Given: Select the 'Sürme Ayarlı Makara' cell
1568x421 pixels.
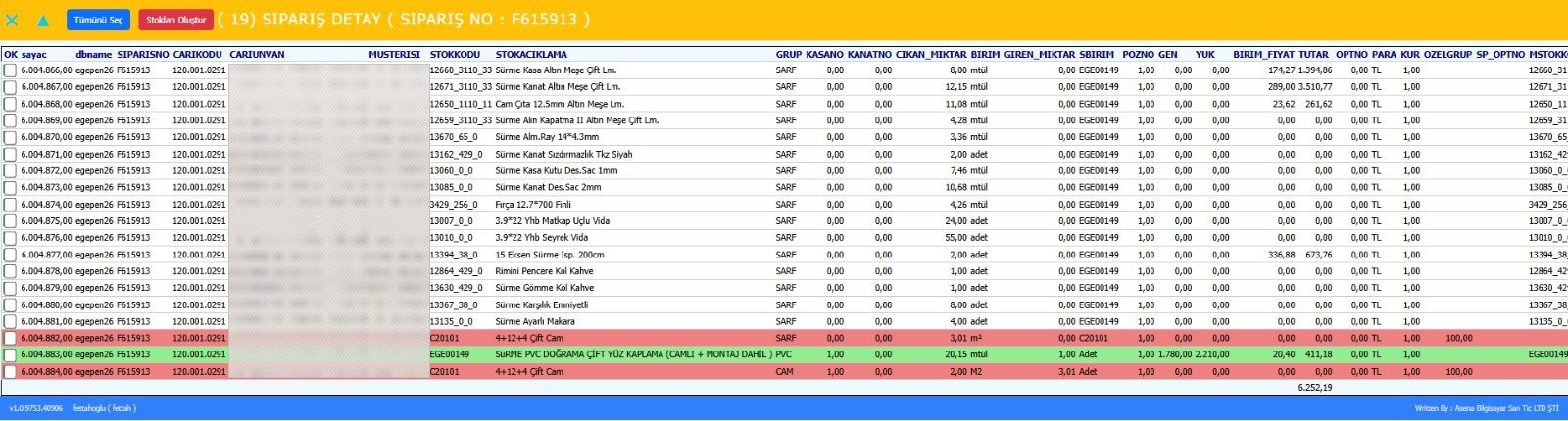Looking at the screenshot, I should pos(535,321).
